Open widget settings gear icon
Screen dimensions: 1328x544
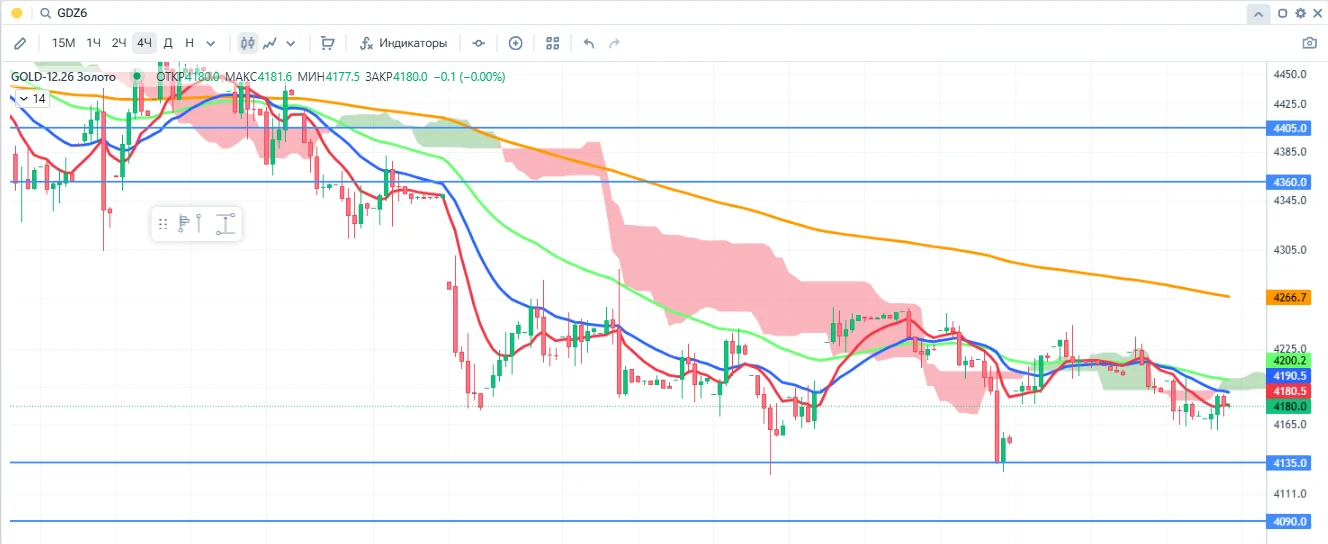[x=1301, y=13]
